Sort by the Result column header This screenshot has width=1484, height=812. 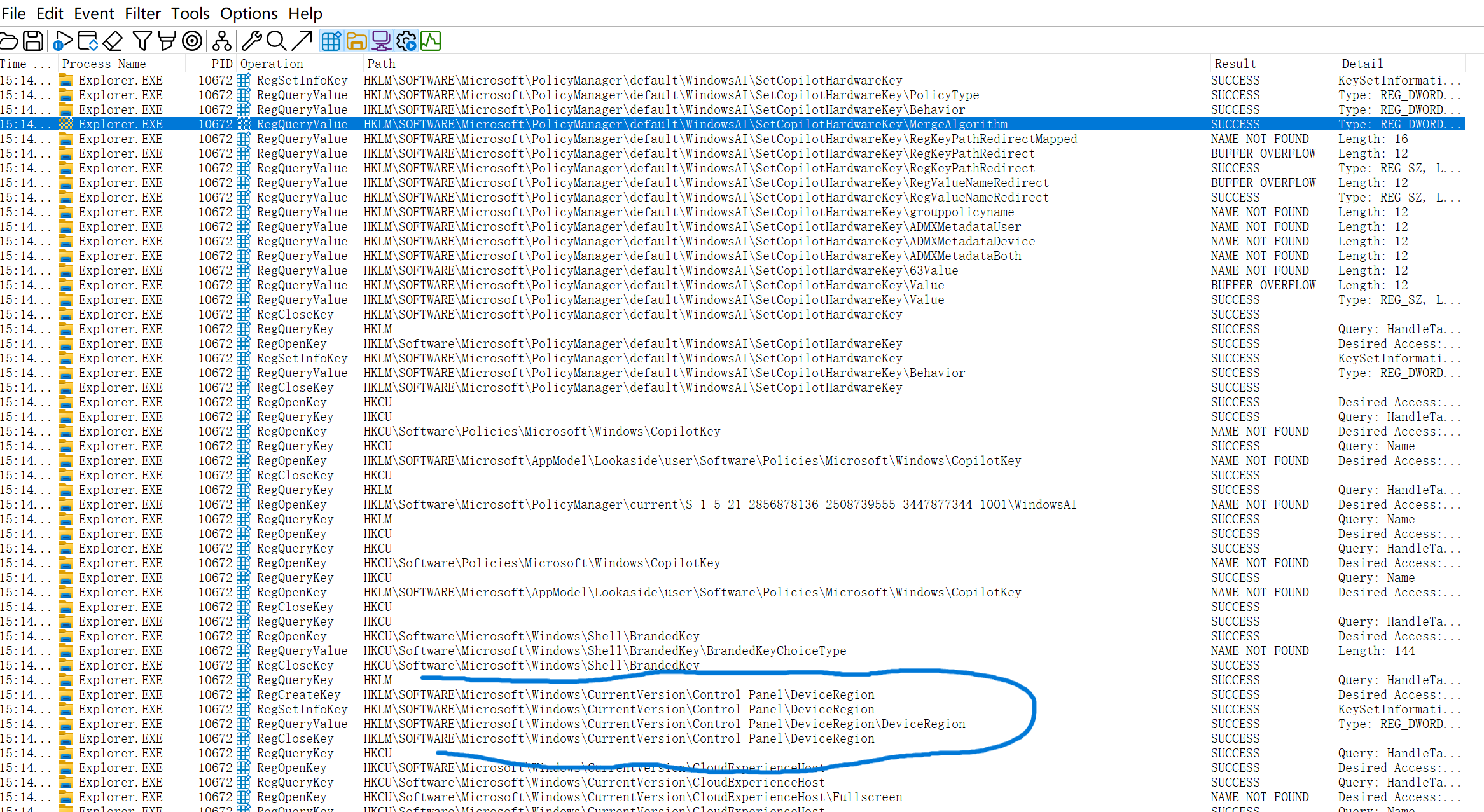1235,64
